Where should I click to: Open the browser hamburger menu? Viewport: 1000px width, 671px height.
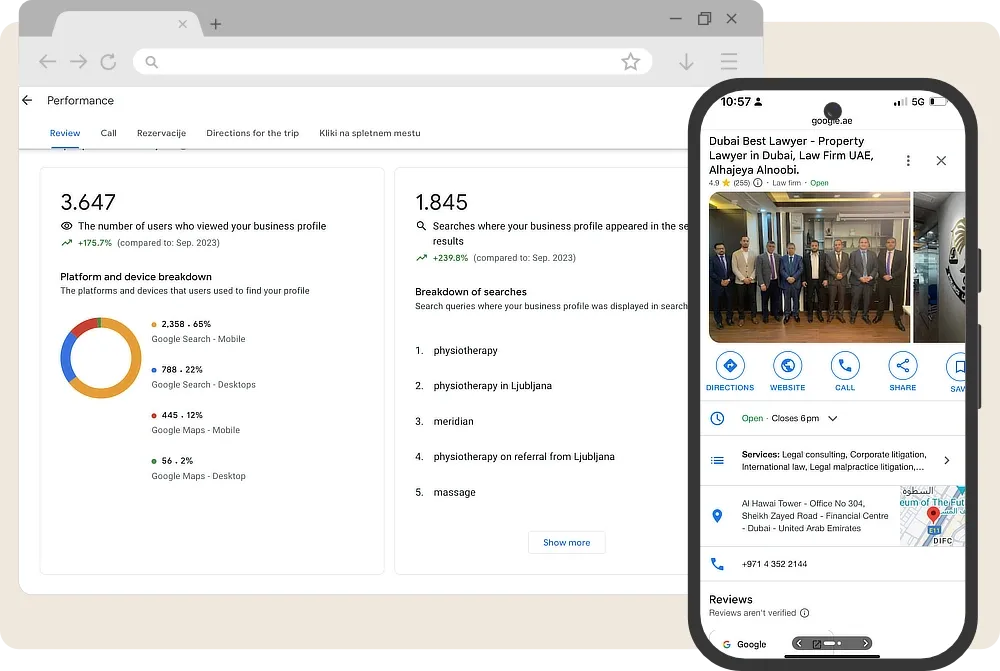[x=729, y=62]
